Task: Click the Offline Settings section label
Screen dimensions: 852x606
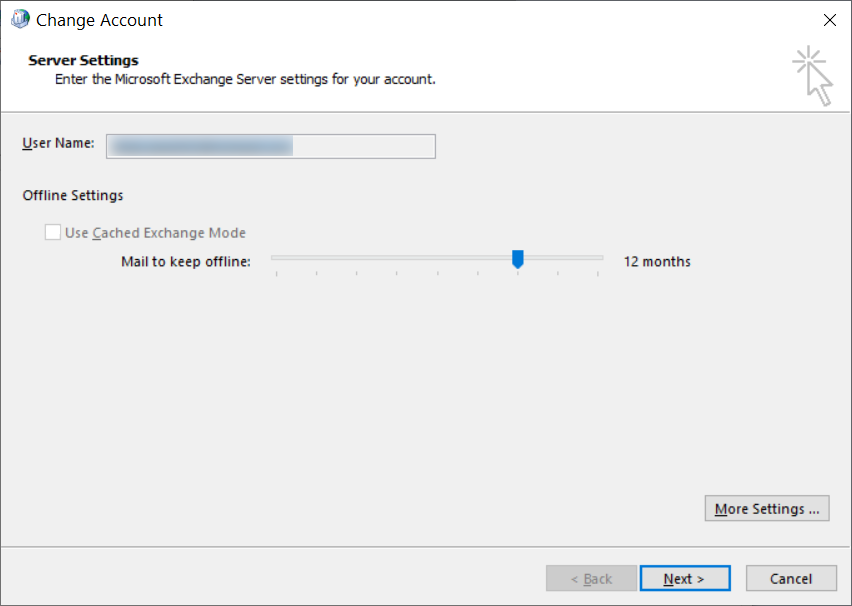Action: pos(72,195)
